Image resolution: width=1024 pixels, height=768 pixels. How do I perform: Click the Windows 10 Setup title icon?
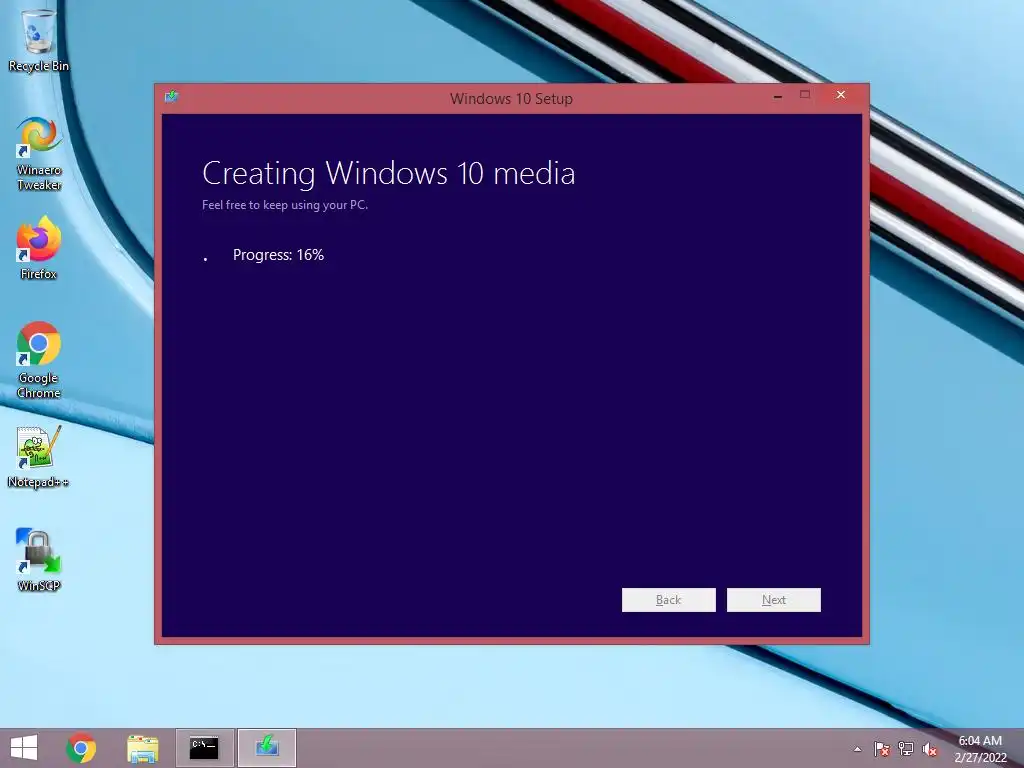tap(172, 97)
